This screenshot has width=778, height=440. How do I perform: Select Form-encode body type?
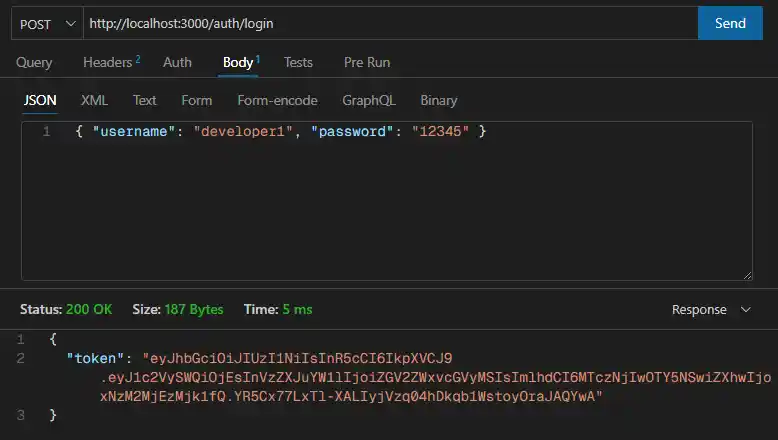pyautogui.click(x=277, y=100)
